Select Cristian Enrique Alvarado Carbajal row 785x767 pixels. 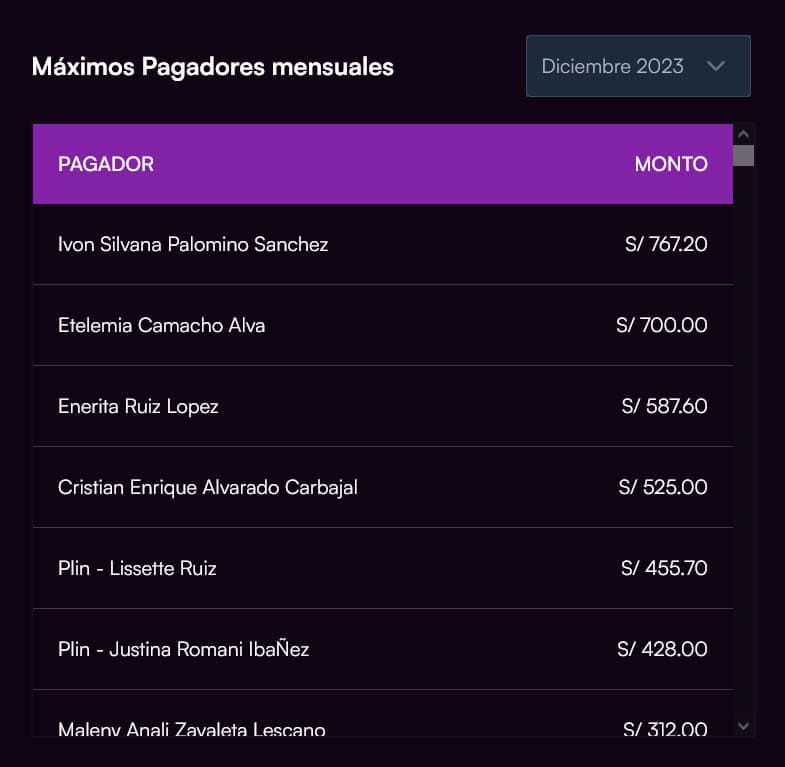point(208,487)
